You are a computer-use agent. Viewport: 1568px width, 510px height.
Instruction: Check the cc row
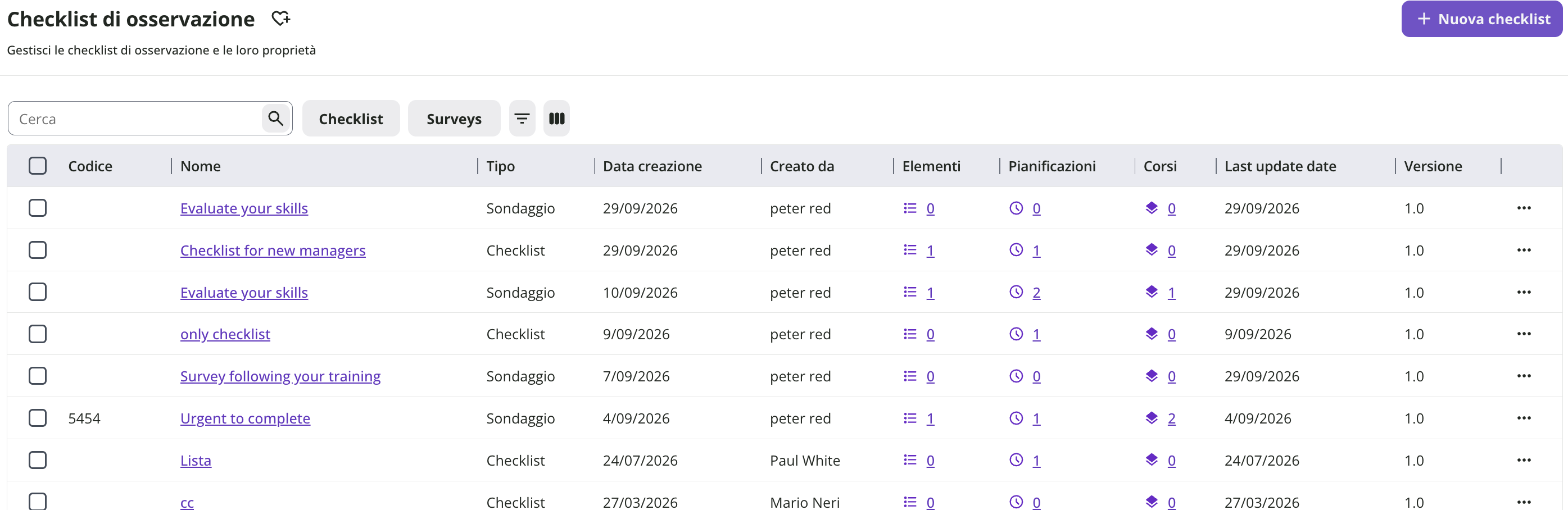tap(38, 502)
